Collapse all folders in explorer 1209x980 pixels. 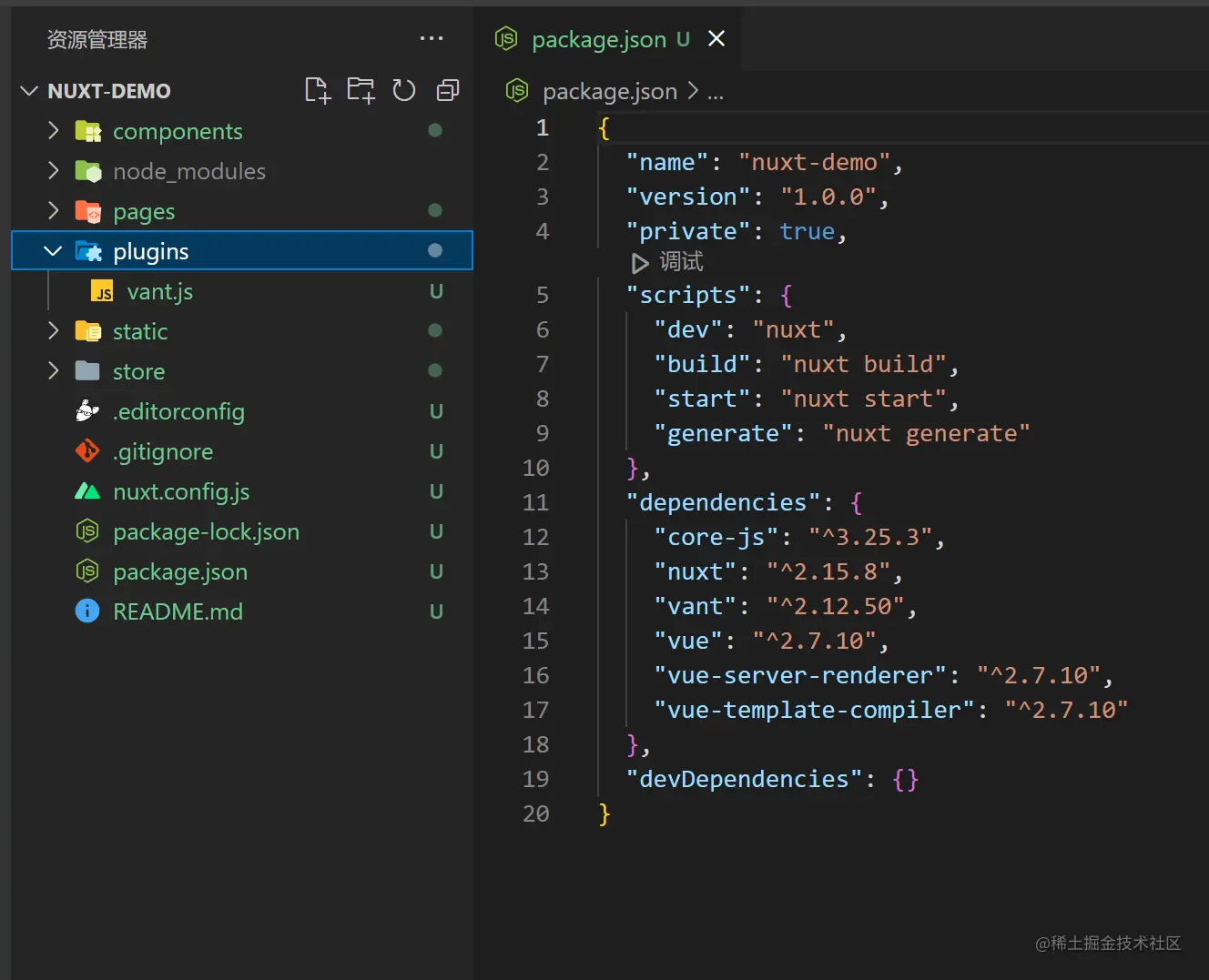coord(448,90)
